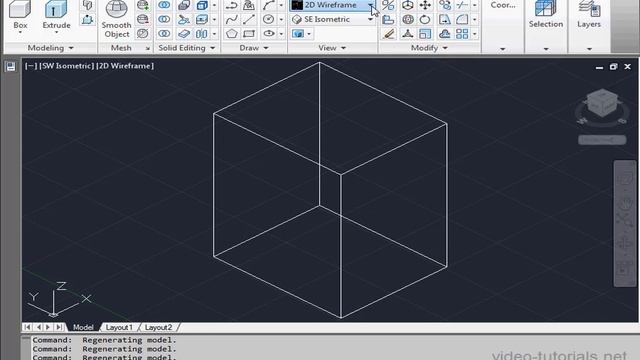
Task: Select the Circle draw tool
Action: 268,19
